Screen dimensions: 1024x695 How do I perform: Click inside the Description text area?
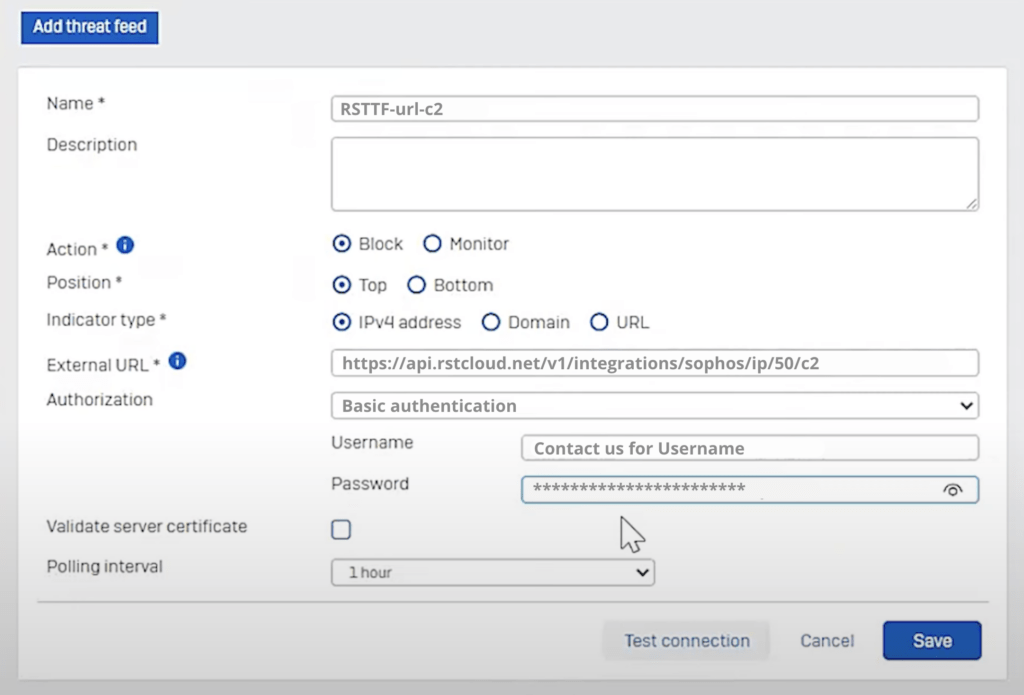pos(654,175)
